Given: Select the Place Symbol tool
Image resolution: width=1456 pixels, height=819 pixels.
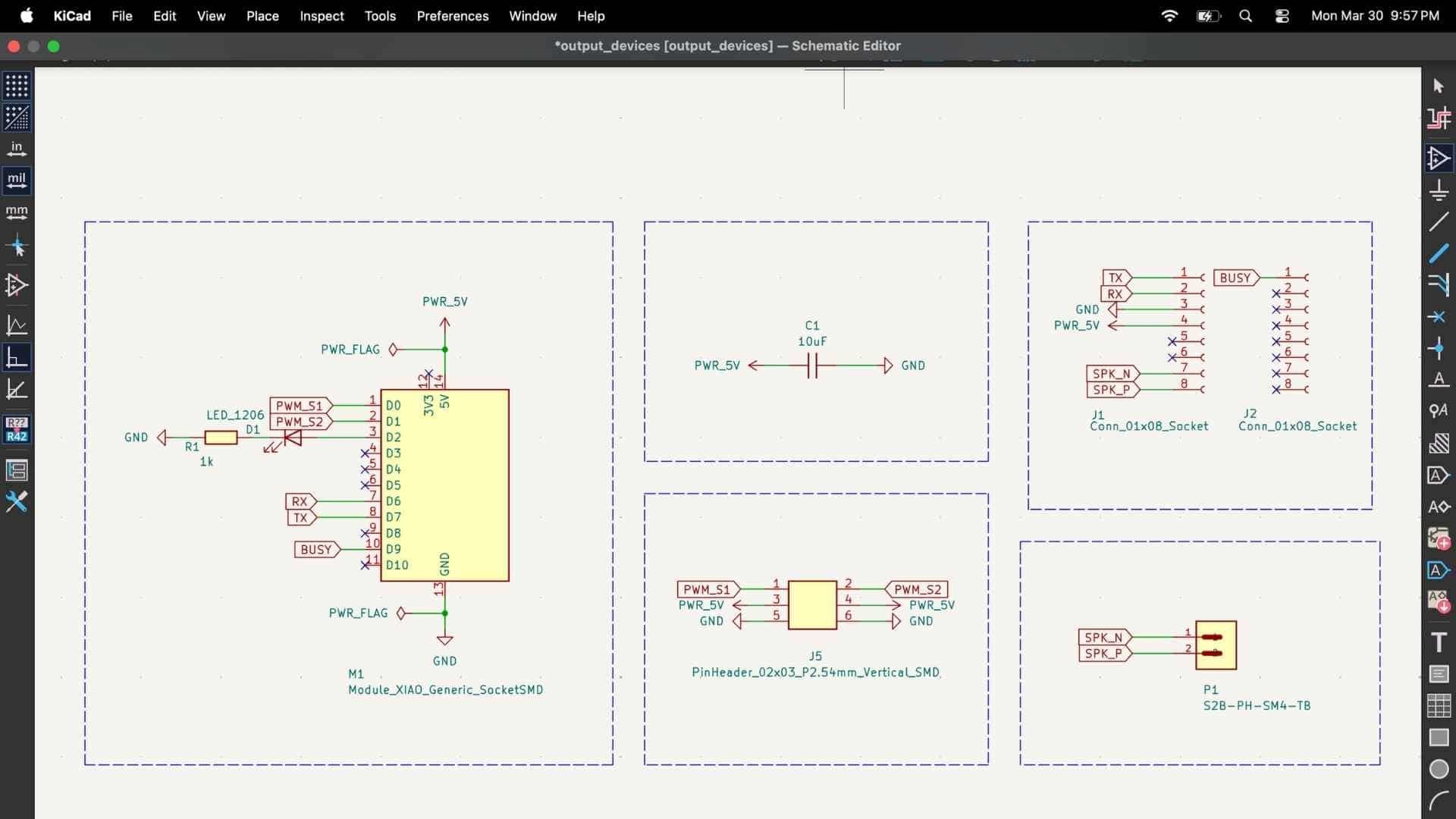Looking at the screenshot, I should [1439, 158].
